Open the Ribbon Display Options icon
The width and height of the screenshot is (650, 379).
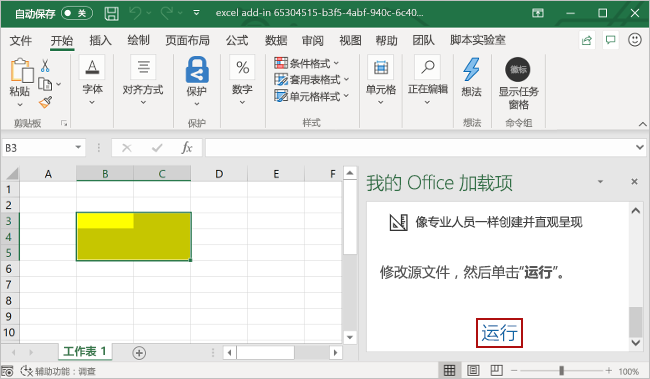[x=538, y=13]
